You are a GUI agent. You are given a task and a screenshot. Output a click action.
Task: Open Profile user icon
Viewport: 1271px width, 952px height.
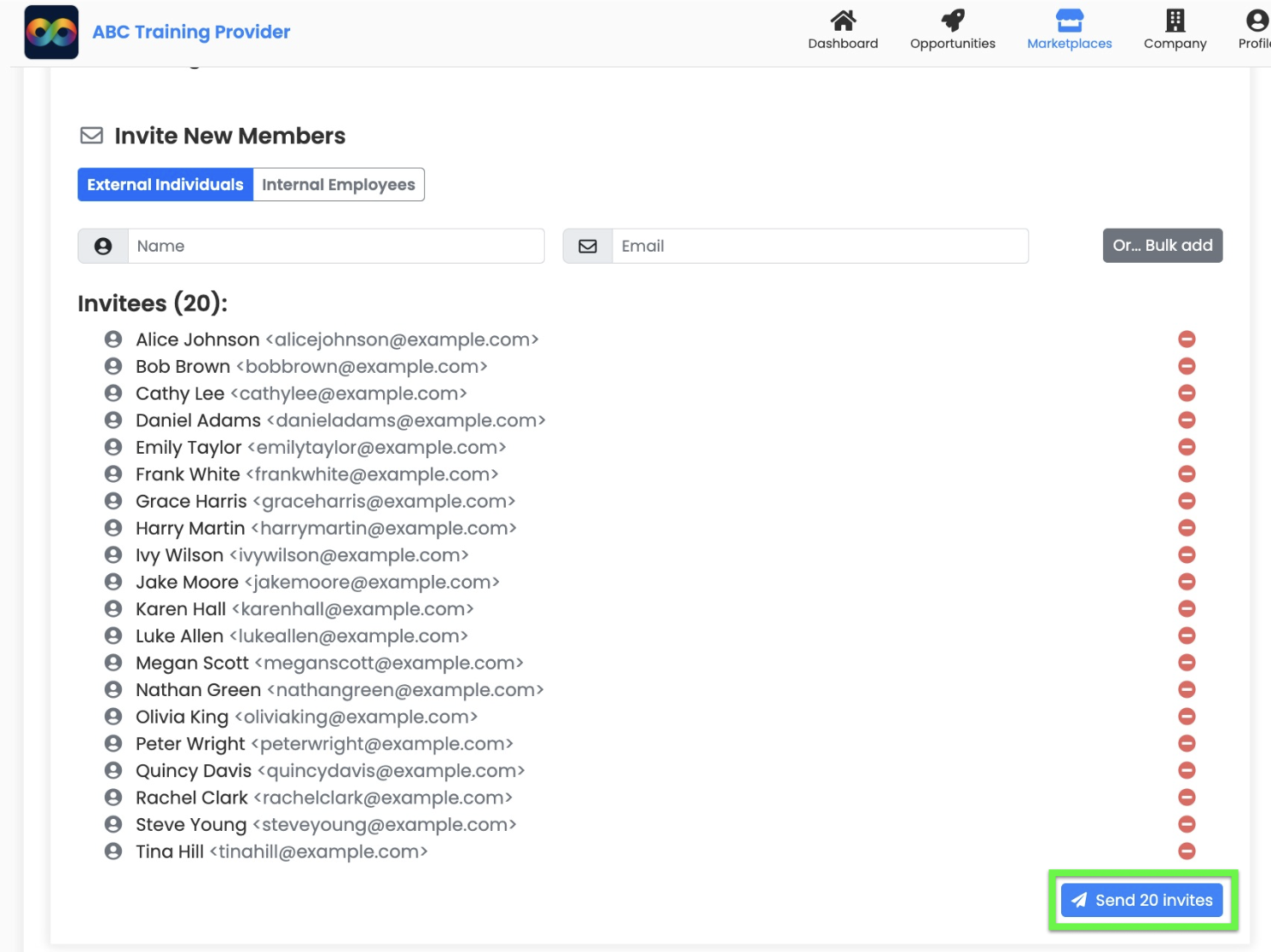pyautogui.click(x=1256, y=20)
